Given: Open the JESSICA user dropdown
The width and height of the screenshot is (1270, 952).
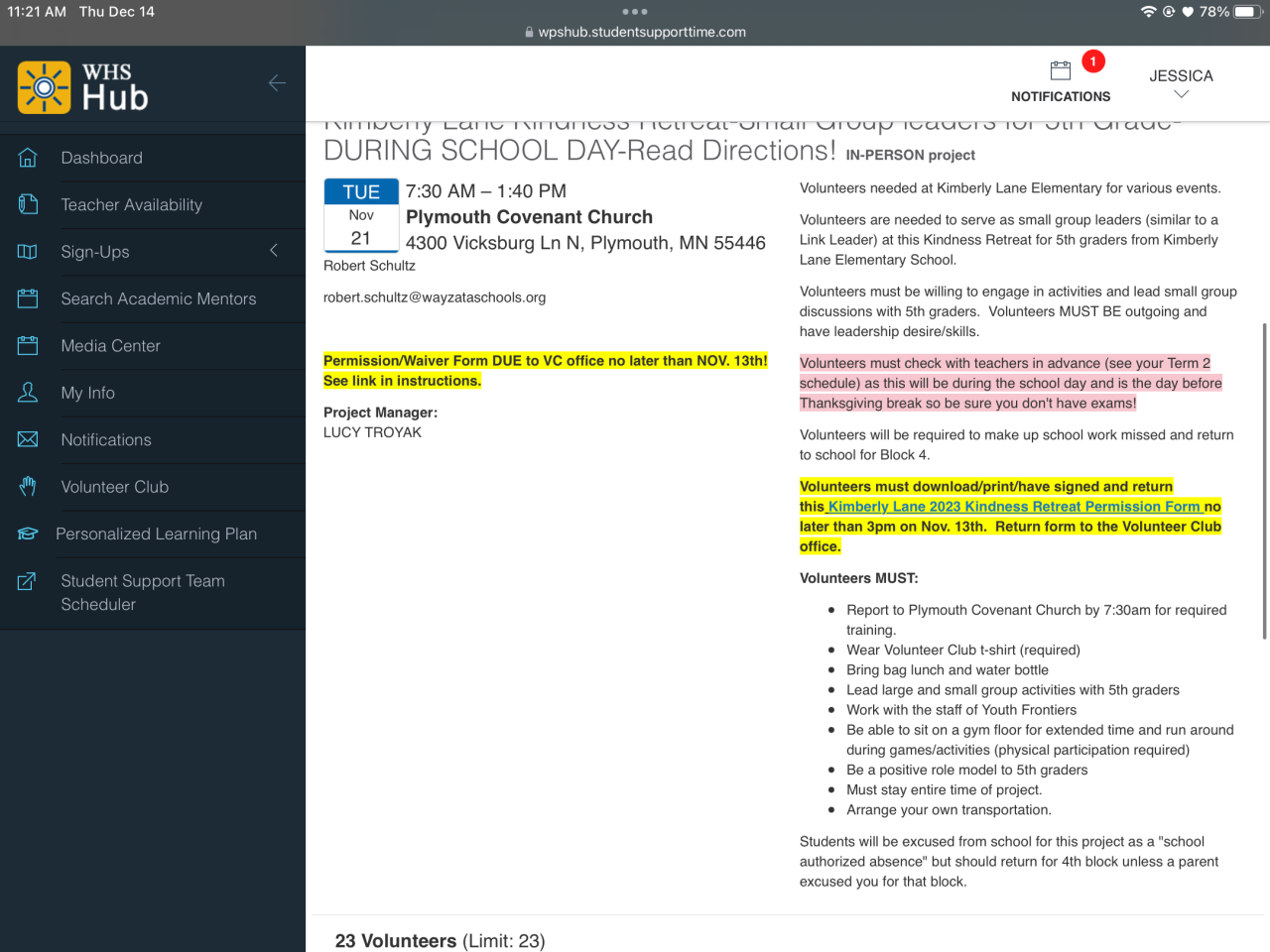Looking at the screenshot, I should 1181,83.
